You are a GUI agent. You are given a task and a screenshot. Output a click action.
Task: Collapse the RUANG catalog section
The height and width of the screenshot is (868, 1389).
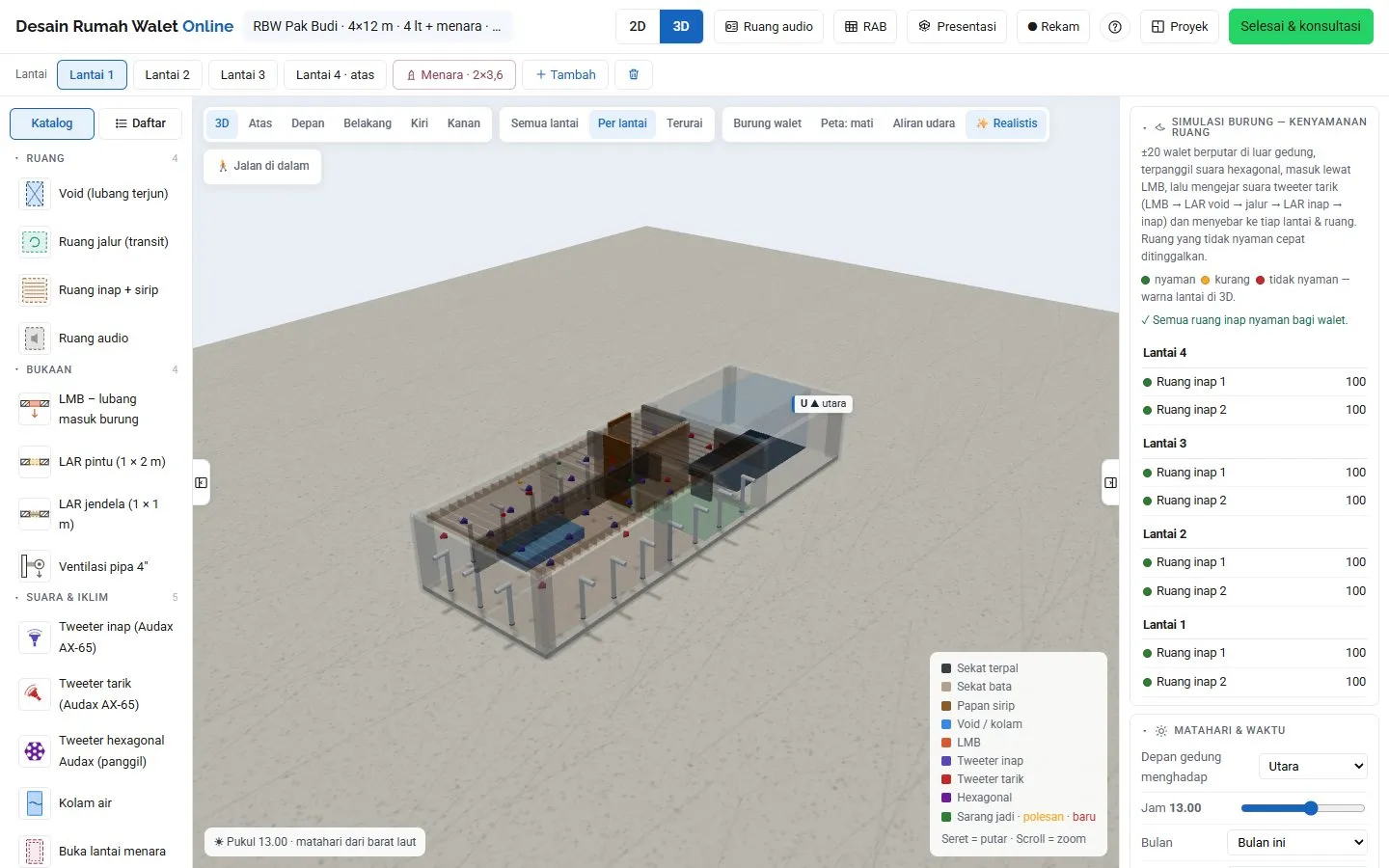(96, 158)
